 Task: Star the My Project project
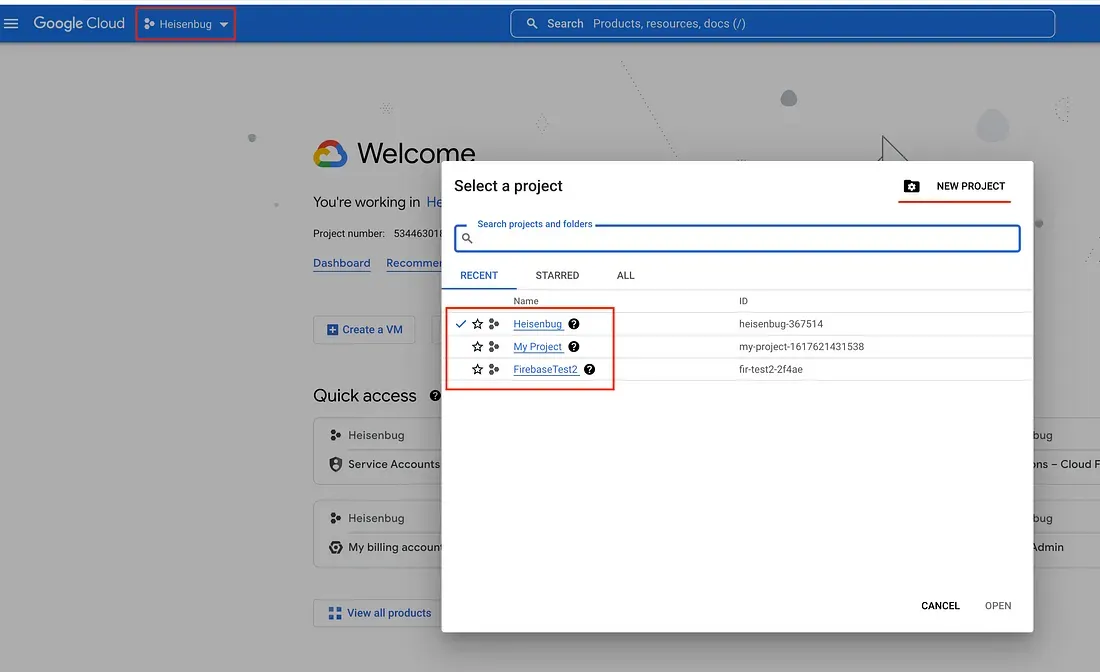pyautogui.click(x=478, y=347)
